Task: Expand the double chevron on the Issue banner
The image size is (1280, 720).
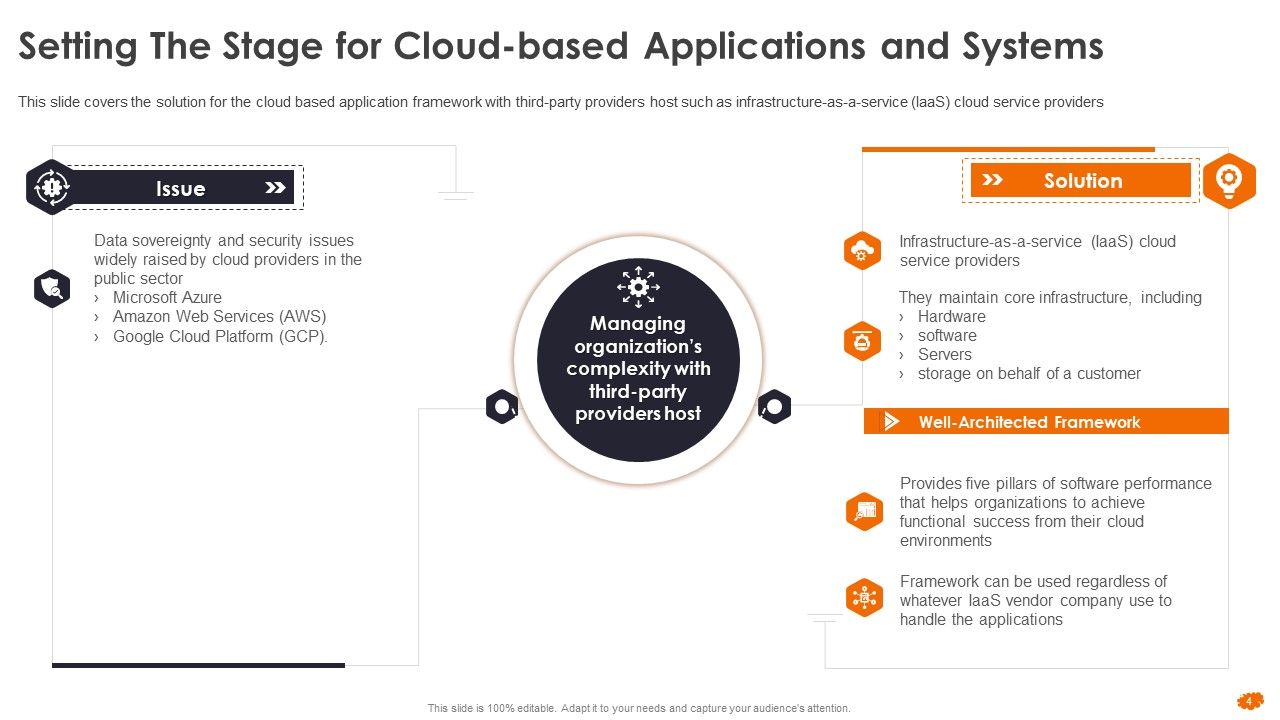Action: (276, 186)
